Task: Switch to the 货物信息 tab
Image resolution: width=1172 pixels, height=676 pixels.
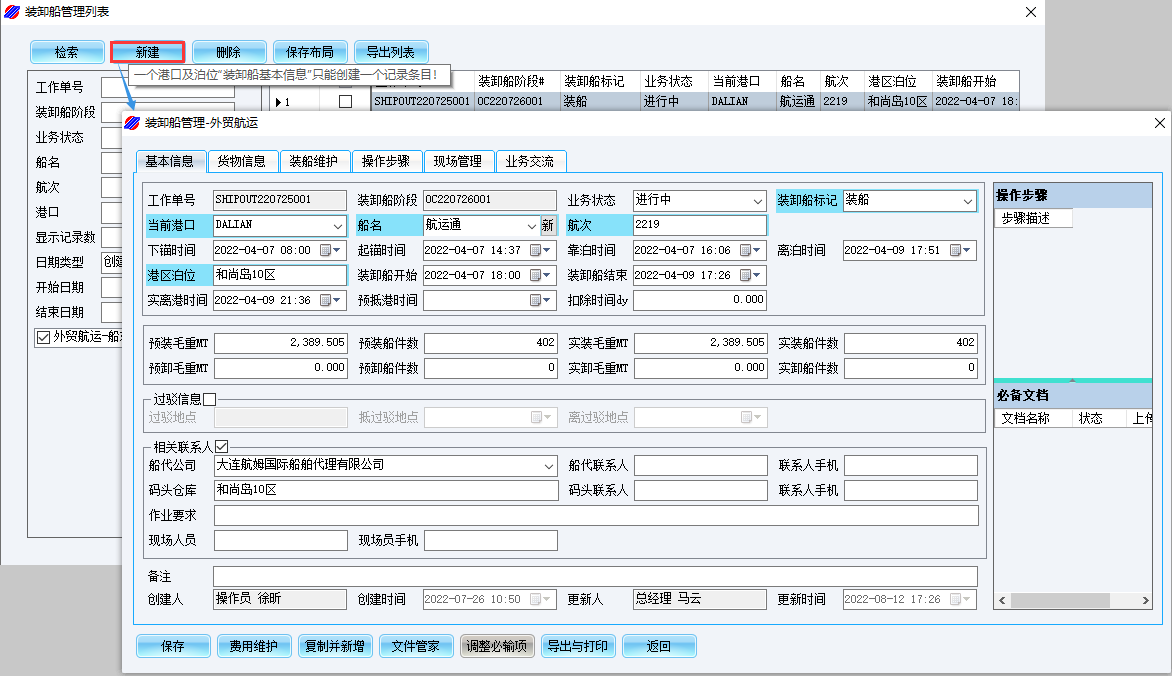Action: pyautogui.click(x=241, y=161)
